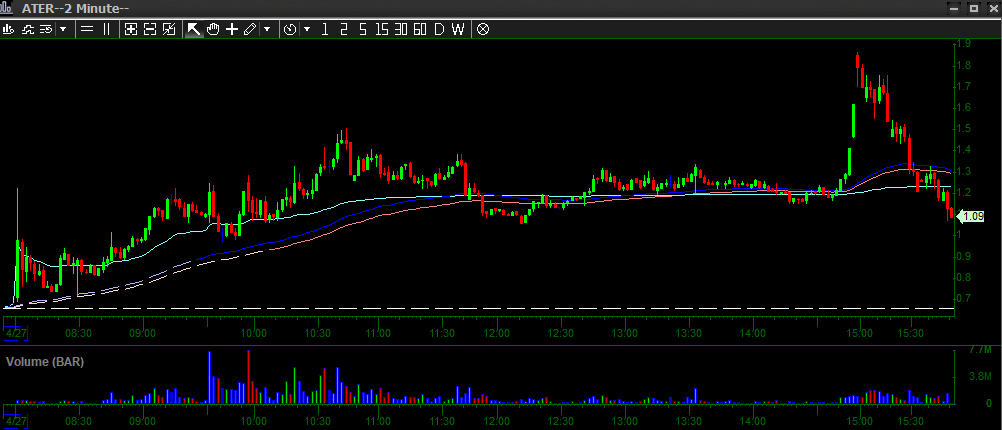
Task: Select the arrow pointer tool
Action: pos(194,29)
